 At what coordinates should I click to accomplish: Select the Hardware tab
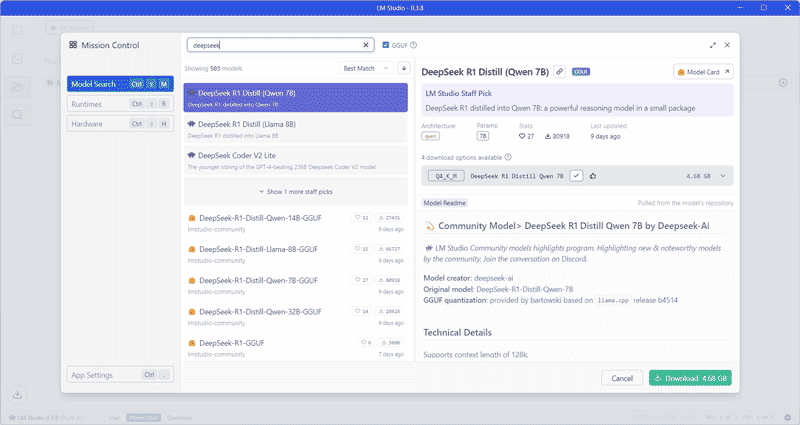click(120, 124)
